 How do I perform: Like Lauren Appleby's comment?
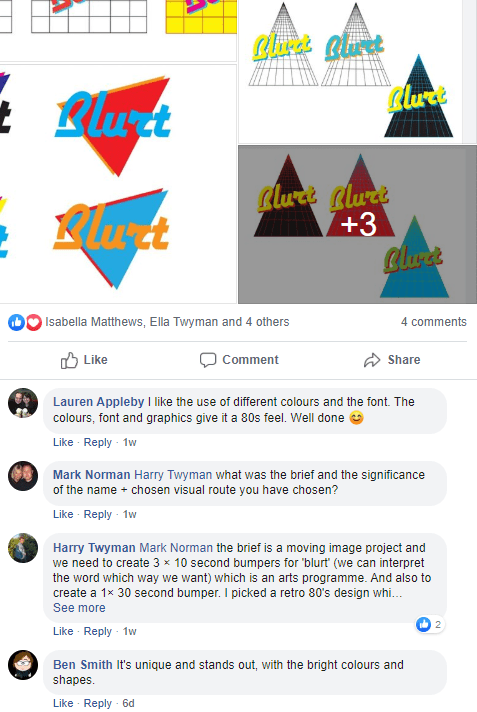pyautogui.click(x=63, y=442)
